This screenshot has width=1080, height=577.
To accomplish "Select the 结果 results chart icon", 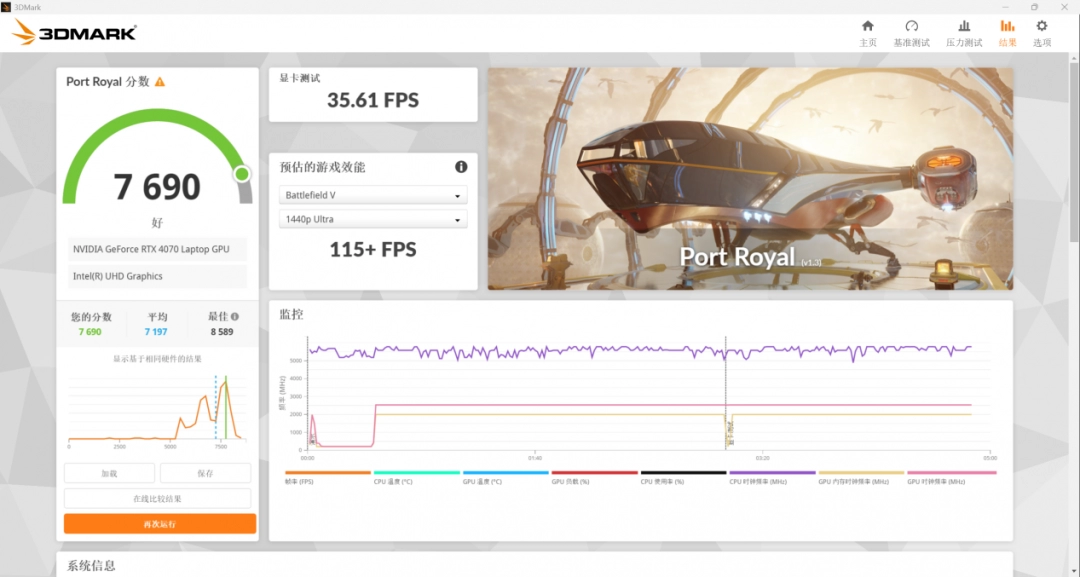I will pos(1007,26).
